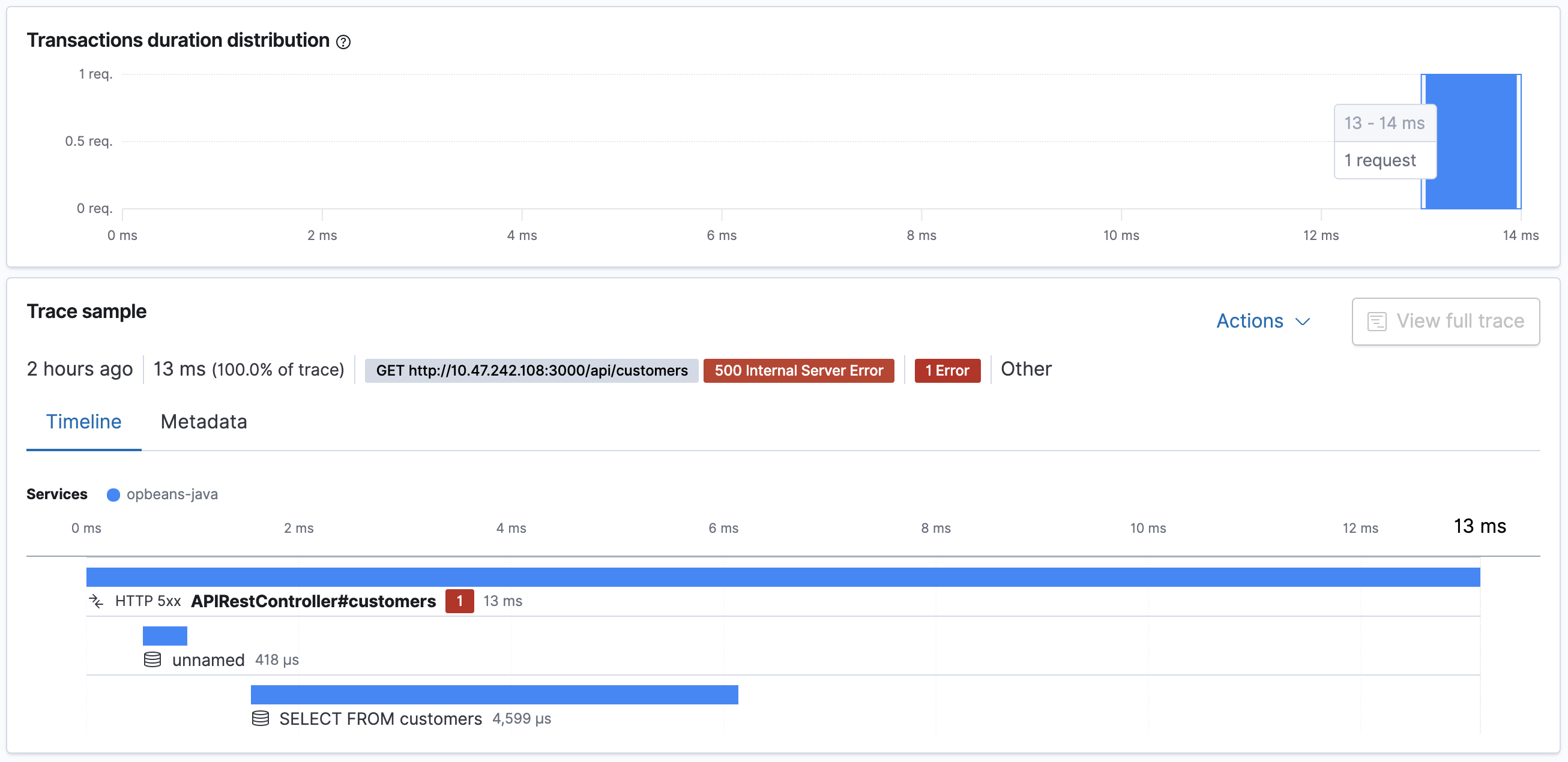Click the red error count badge on APIRestController#customers
The image size is (1568, 762).
(460, 601)
